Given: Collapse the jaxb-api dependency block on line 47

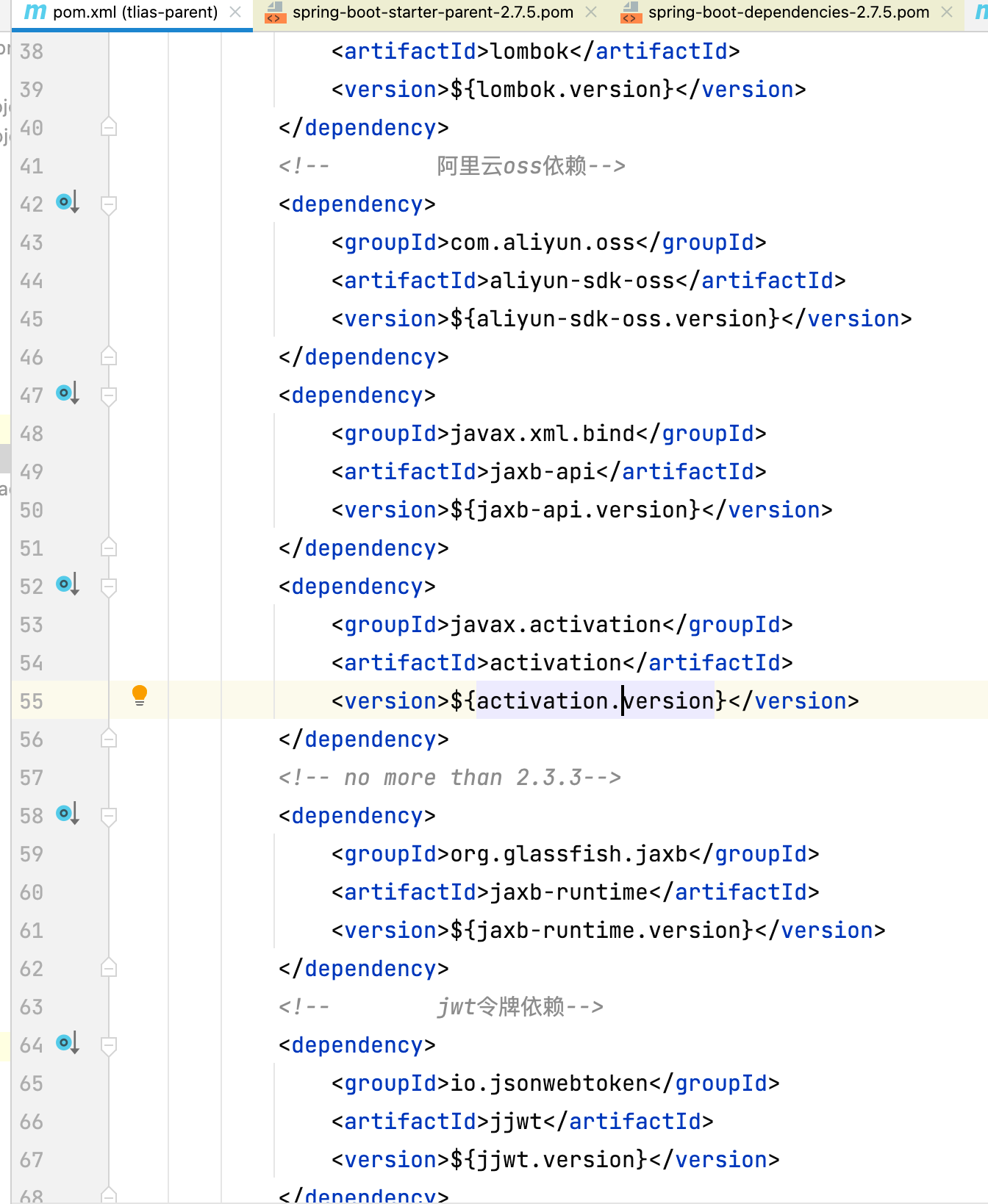Looking at the screenshot, I should (109, 396).
